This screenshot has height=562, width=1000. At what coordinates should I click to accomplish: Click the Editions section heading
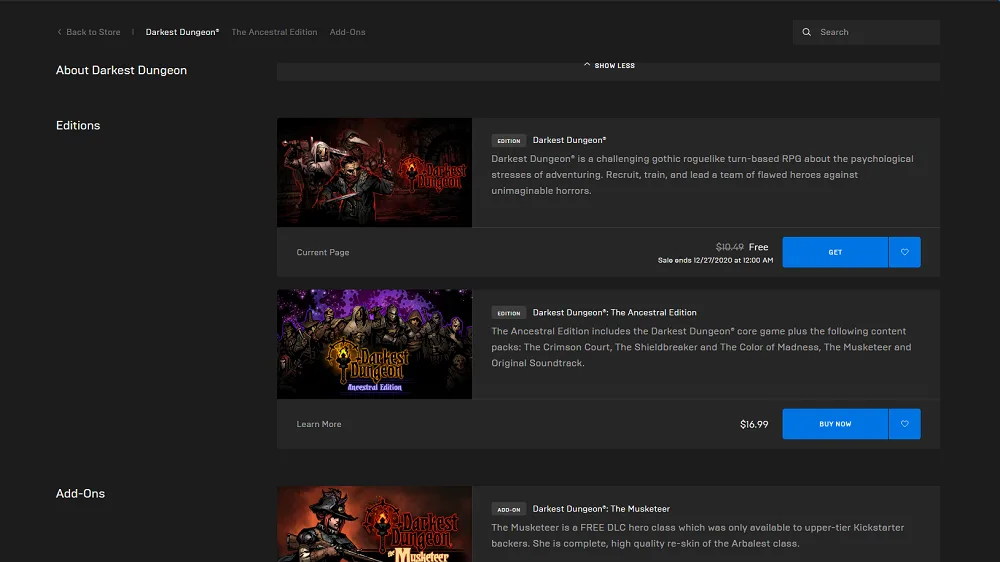click(x=78, y=125)
